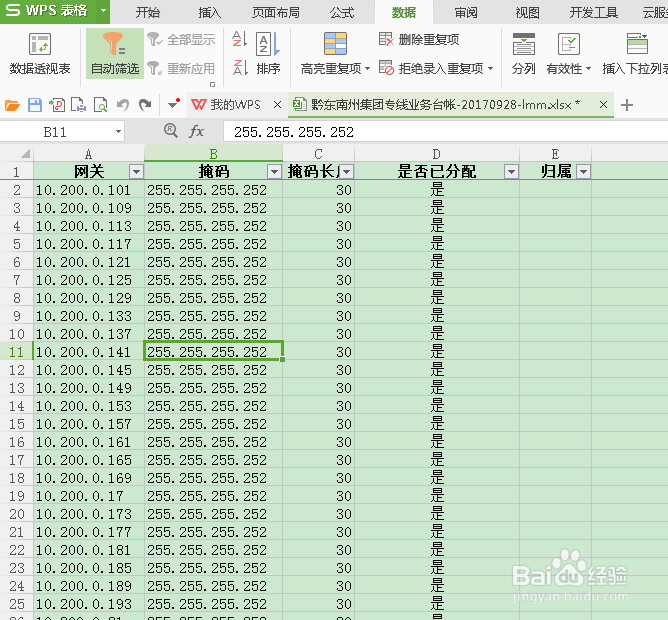The width and height of the screenshot is (668, 620).
Task: Open Highlight Duplicates (高亮重复项) menu
Action: click(335, 54)
